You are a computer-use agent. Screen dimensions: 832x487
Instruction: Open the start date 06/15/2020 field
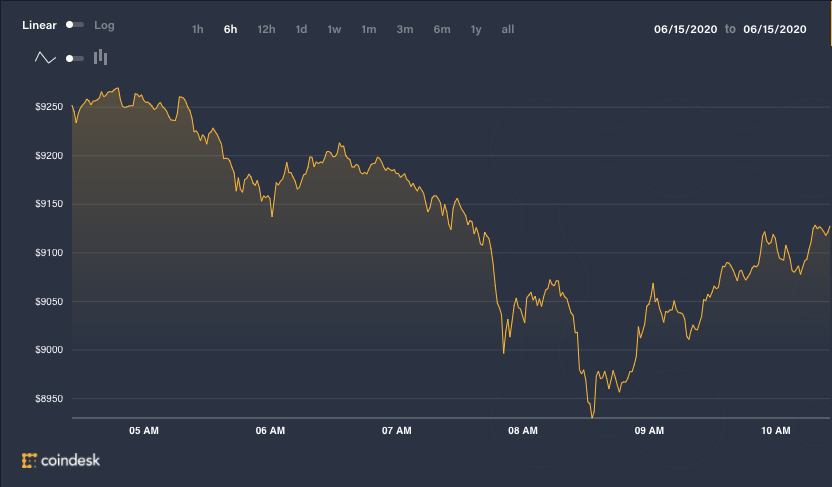click(686, 29)
